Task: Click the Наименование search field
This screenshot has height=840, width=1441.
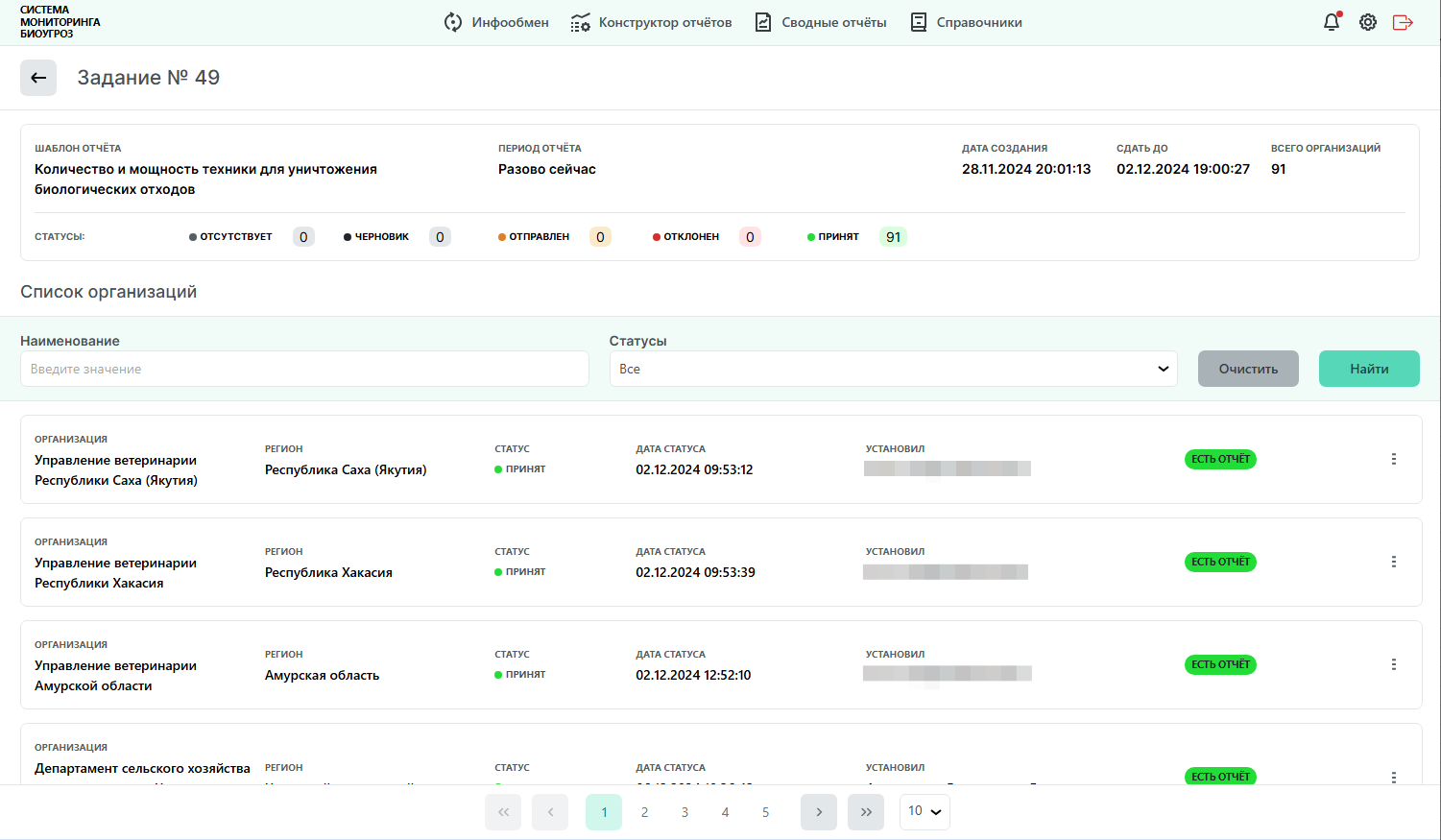Action: 304,369
